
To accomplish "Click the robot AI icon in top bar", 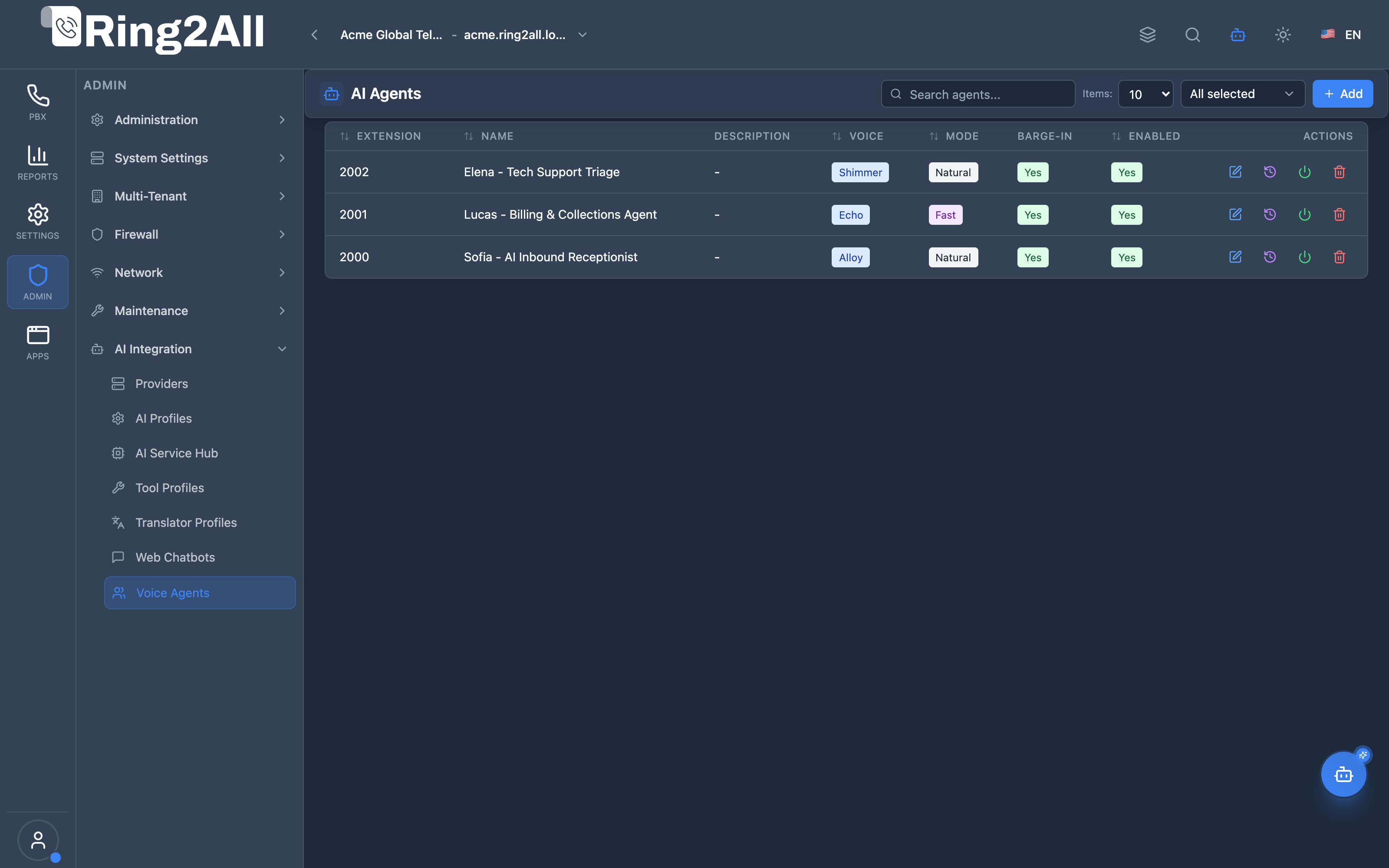I will coord(1238,34).
